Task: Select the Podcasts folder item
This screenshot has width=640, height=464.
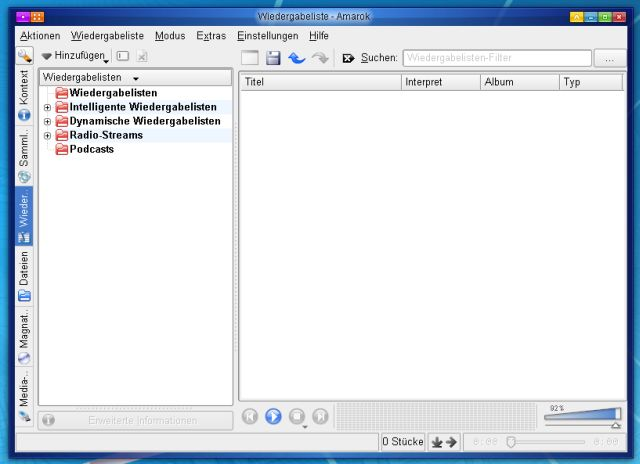Action: [x=84, y=149]
